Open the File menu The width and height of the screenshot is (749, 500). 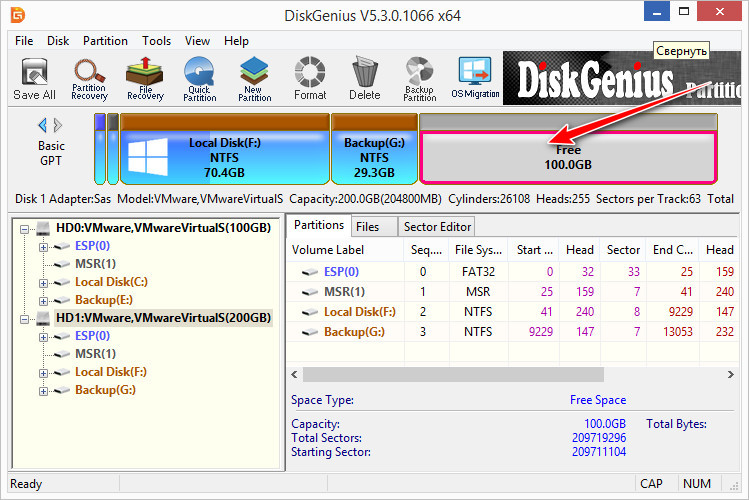(x=24, y=41)
